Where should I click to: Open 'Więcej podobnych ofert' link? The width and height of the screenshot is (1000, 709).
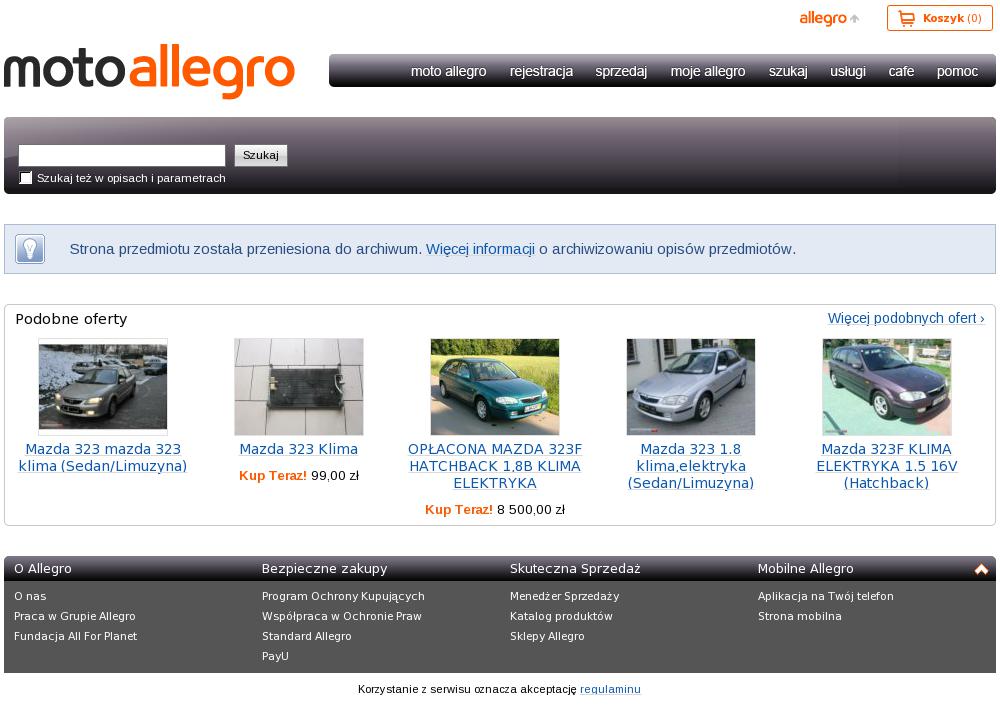tap(906, 318)
